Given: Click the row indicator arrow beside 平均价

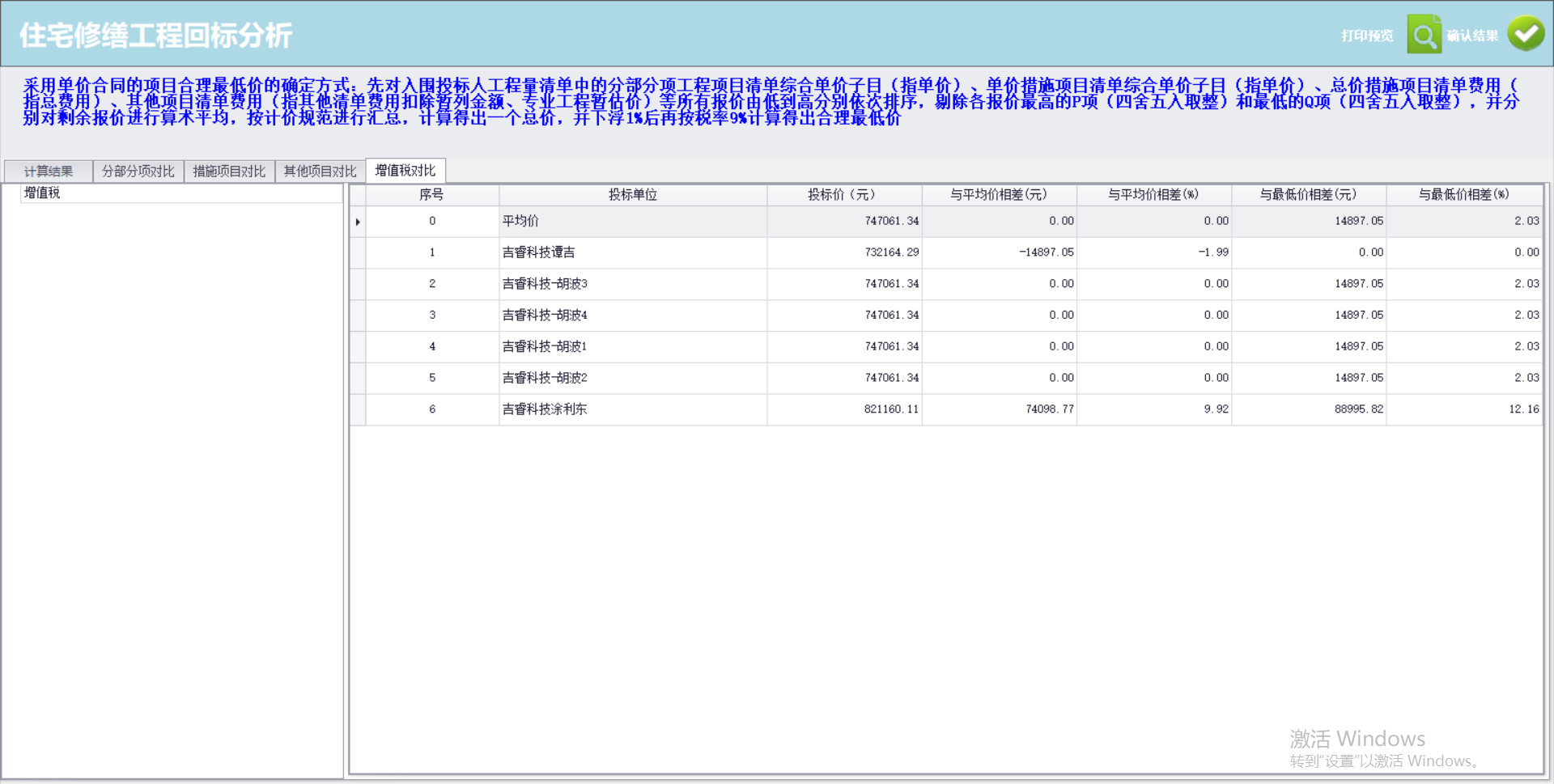Looking at the screenshot, I should coord(358,222).
